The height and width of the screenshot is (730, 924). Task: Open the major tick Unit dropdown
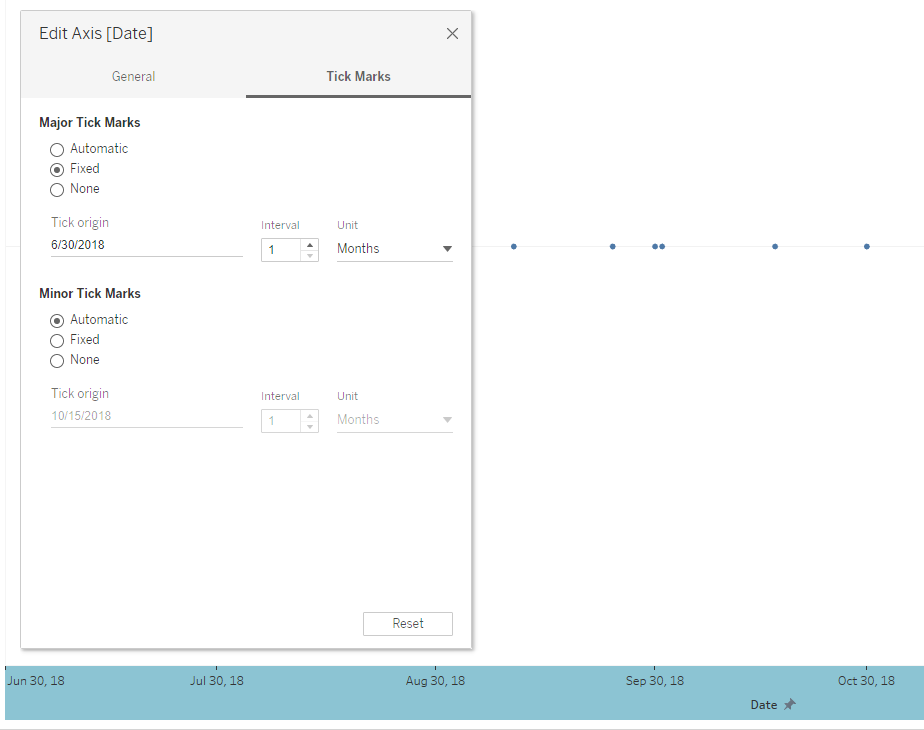[394, 249]
